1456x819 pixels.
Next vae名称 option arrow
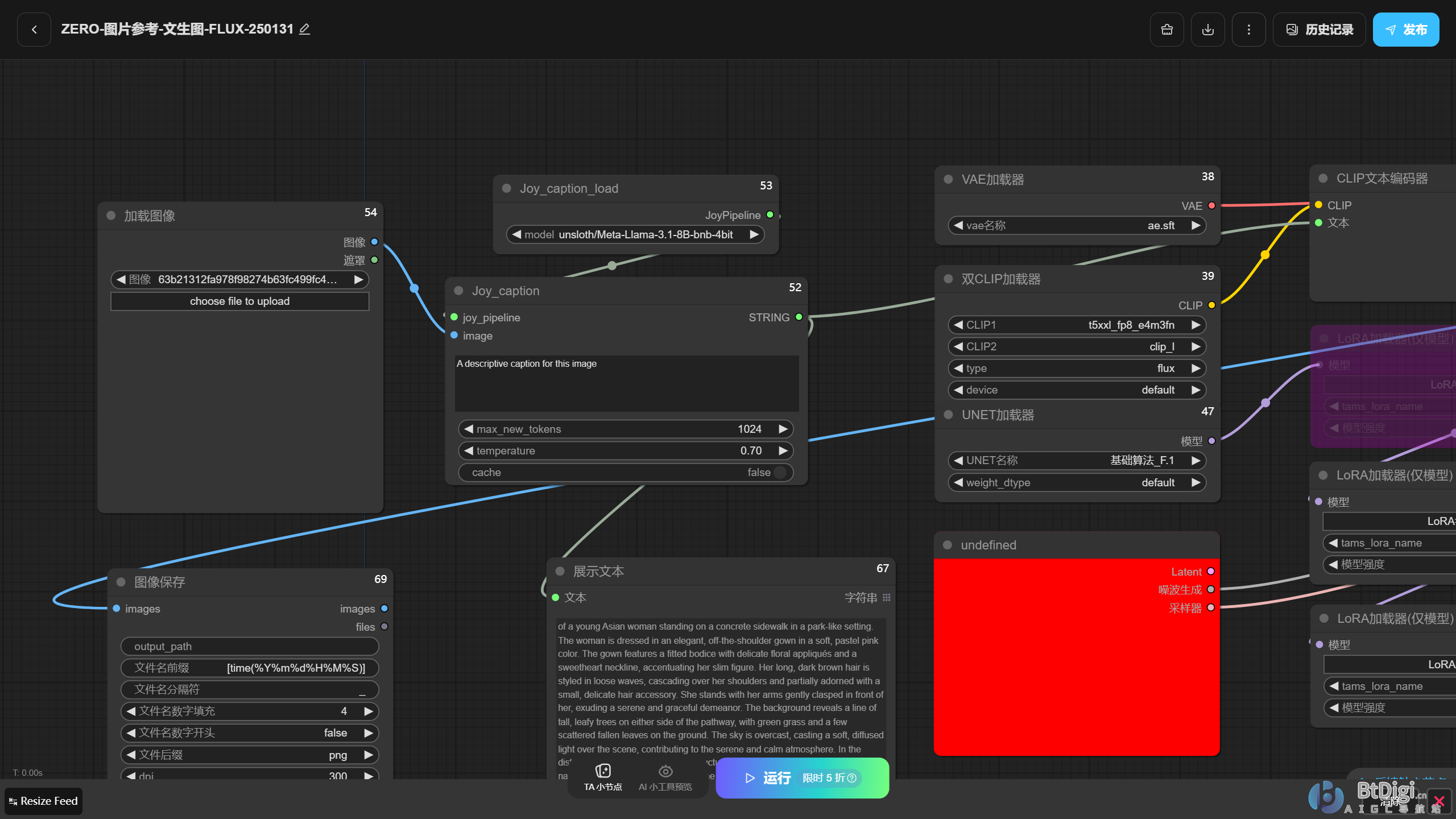1196,225
